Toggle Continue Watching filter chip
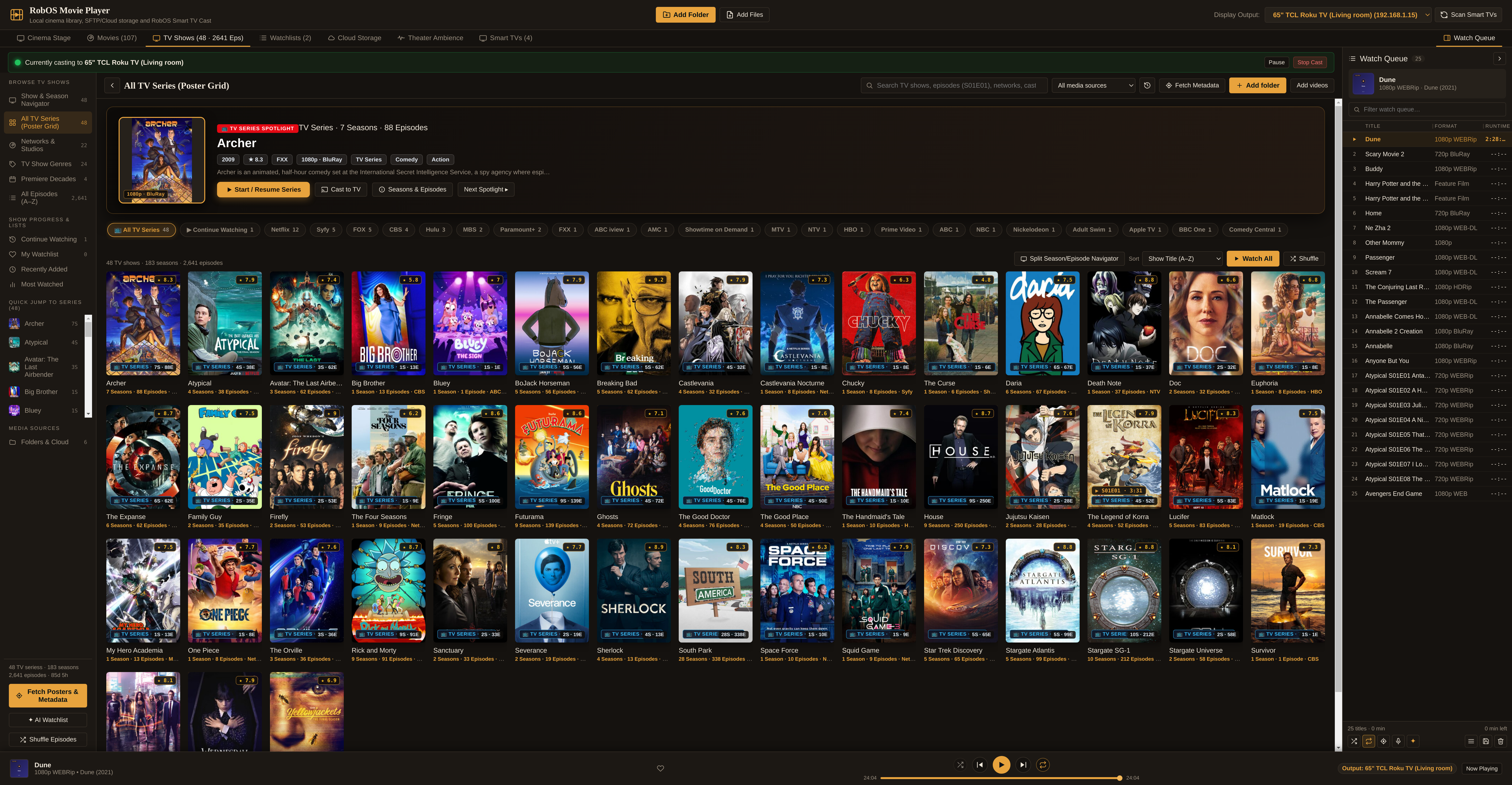 pyautogui.click(x=220, y=230)
